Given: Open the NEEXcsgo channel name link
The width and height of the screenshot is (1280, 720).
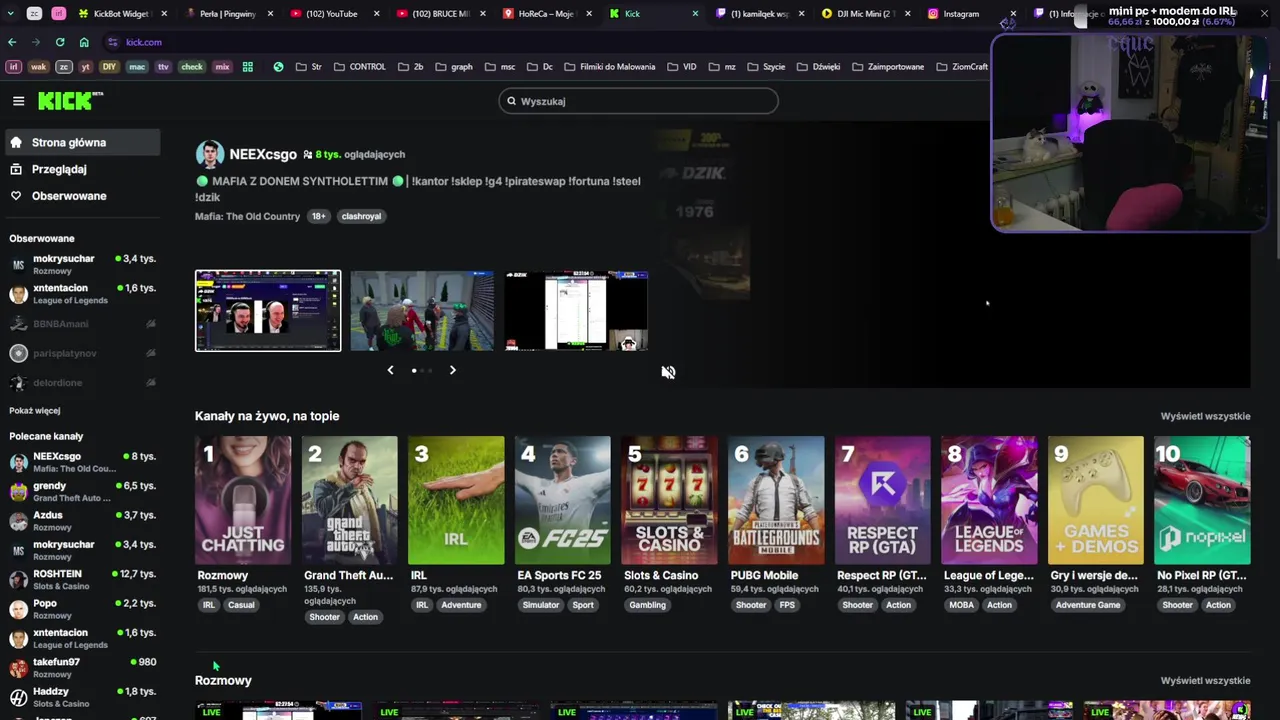Looking at the screenshot, I should [263, 154].
